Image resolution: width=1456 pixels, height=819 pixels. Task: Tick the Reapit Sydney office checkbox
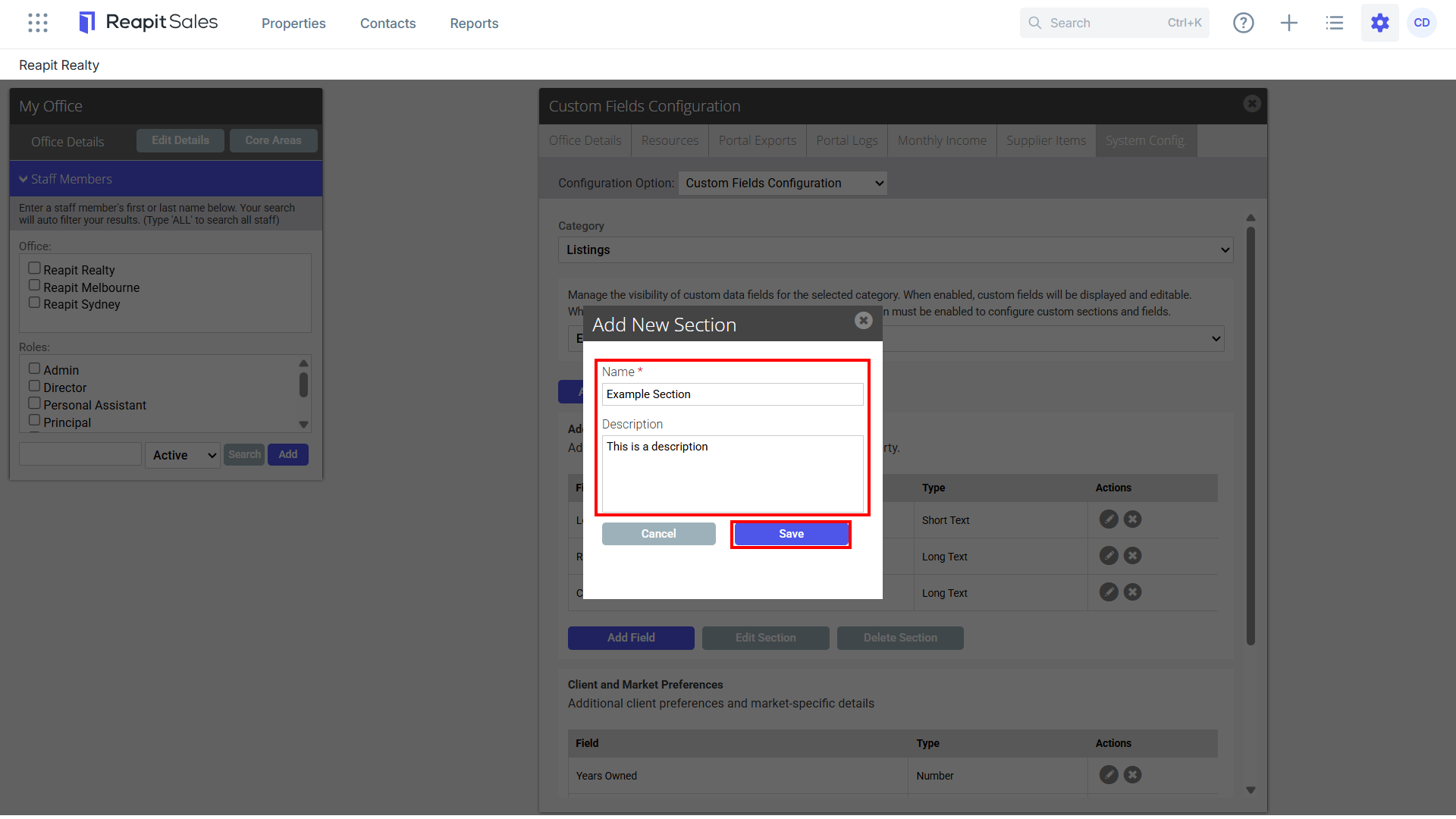(34, 303)
